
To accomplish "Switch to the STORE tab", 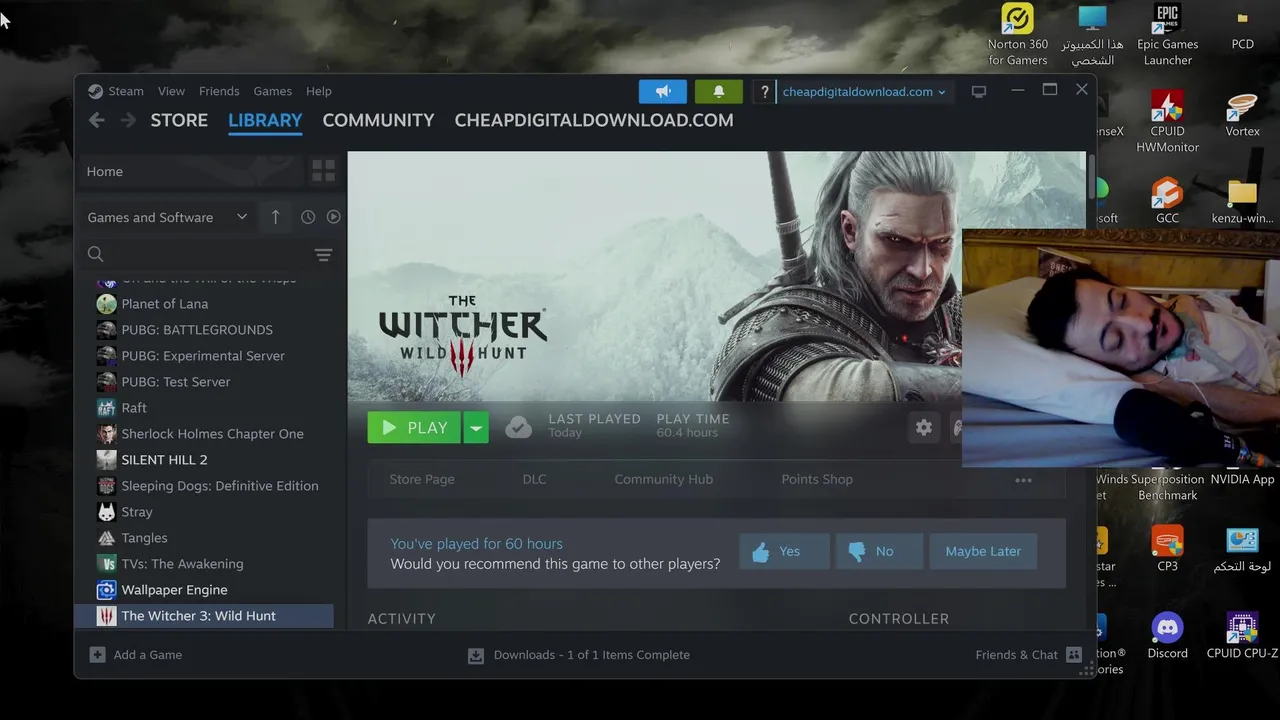I will click(x=179, y=120).
